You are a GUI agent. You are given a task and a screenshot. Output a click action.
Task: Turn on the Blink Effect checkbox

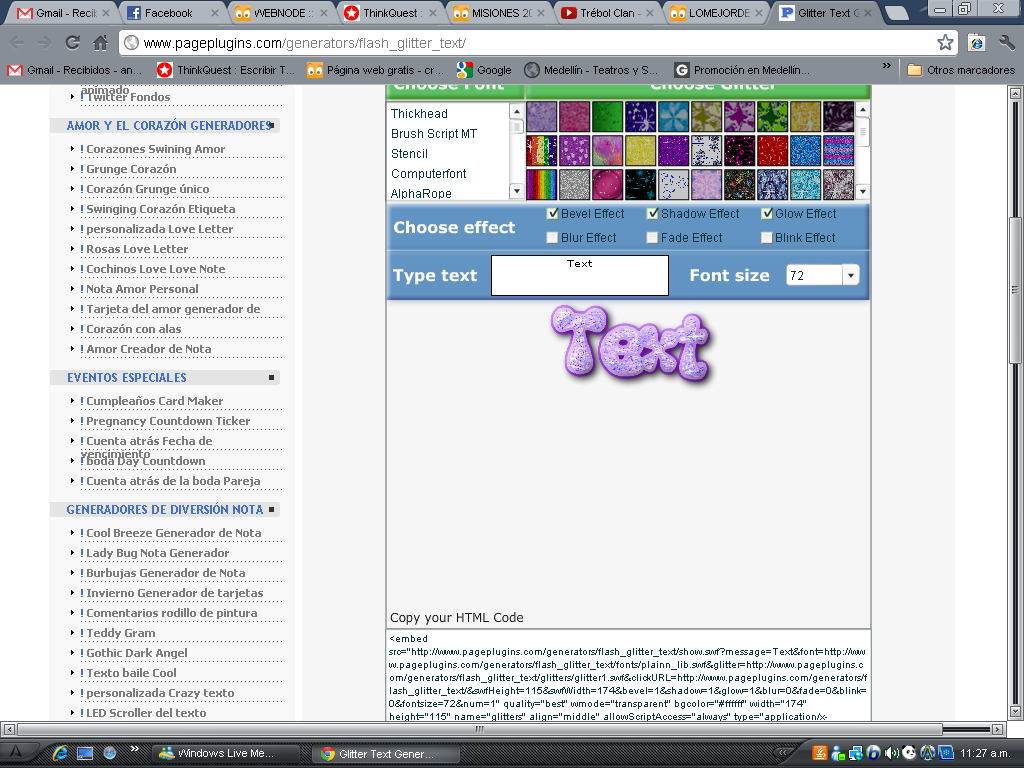click(767, 238)
